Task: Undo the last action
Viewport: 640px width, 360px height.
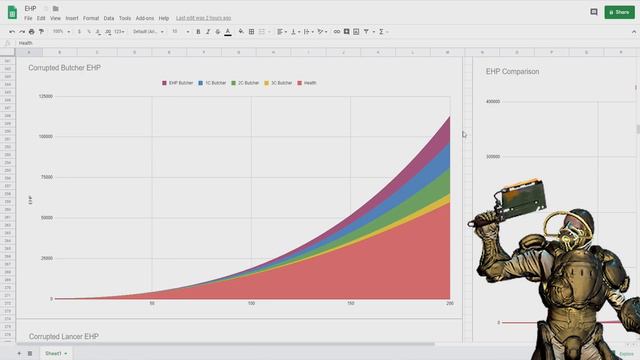Action: click(x=12, y=31)
